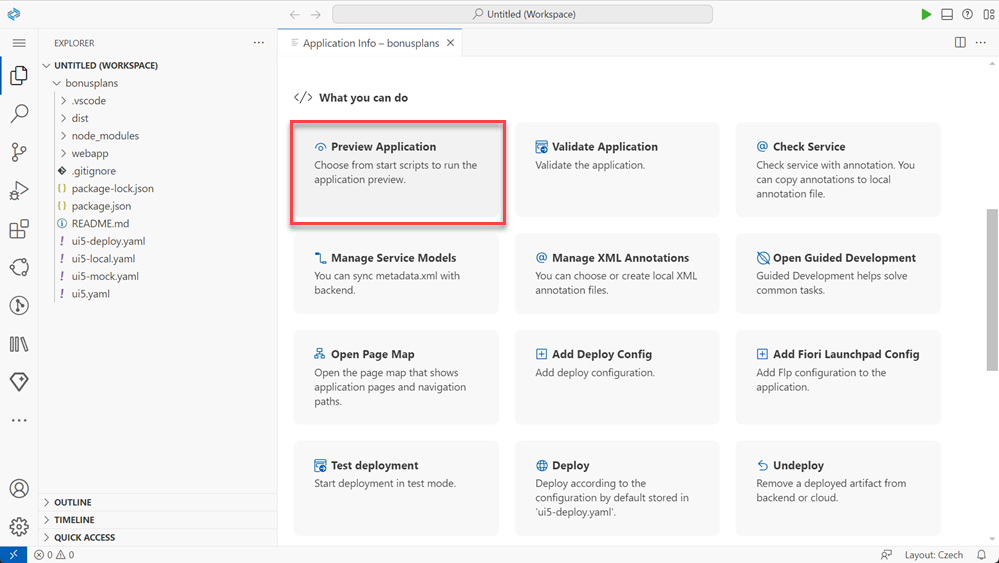Click the Manage Service Models card
The height and width of the screenshot is (563, 999).
396,273
